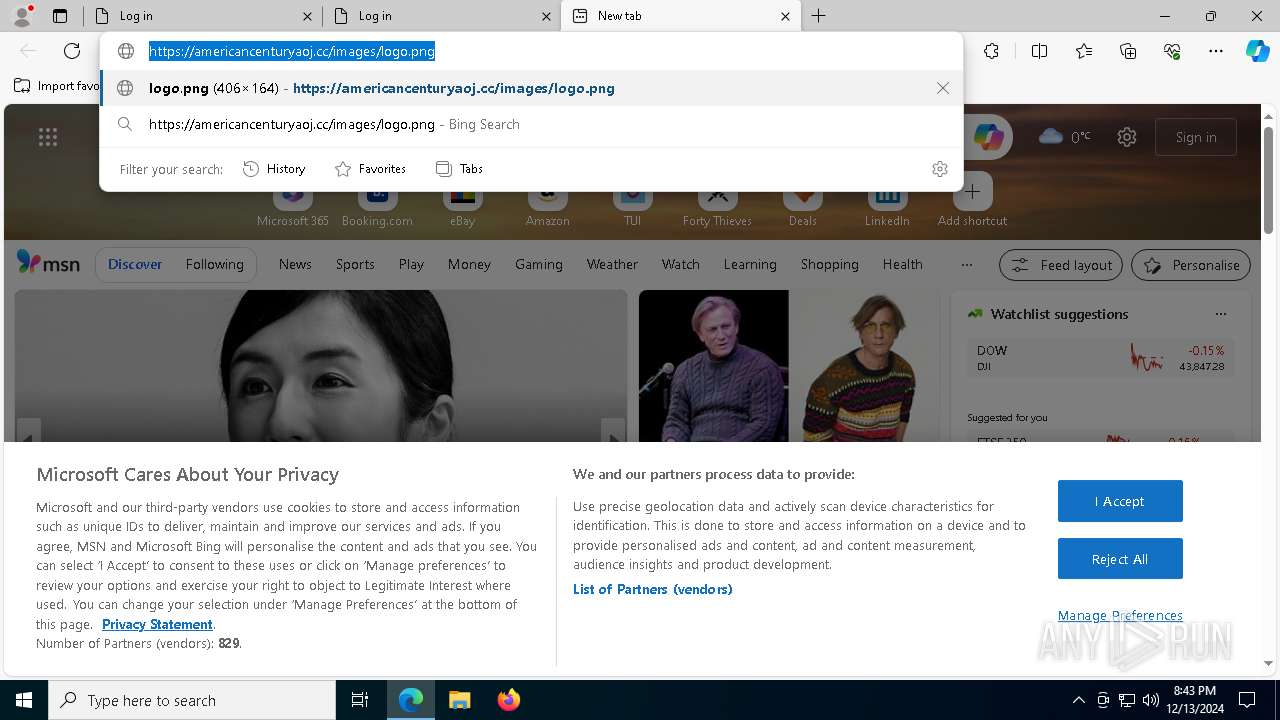Open the Favorites star toolbar icon
The width and height of the screenshot is (1280, 720).
[x=1084, y=51]
